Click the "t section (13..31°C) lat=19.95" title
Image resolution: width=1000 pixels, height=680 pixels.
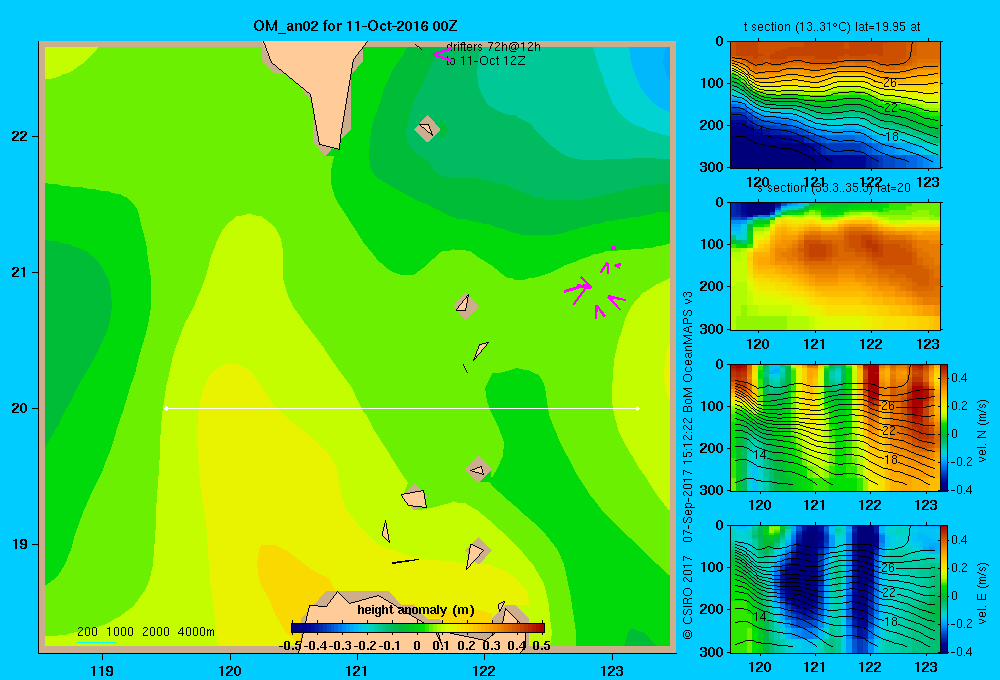coord(832,27)
